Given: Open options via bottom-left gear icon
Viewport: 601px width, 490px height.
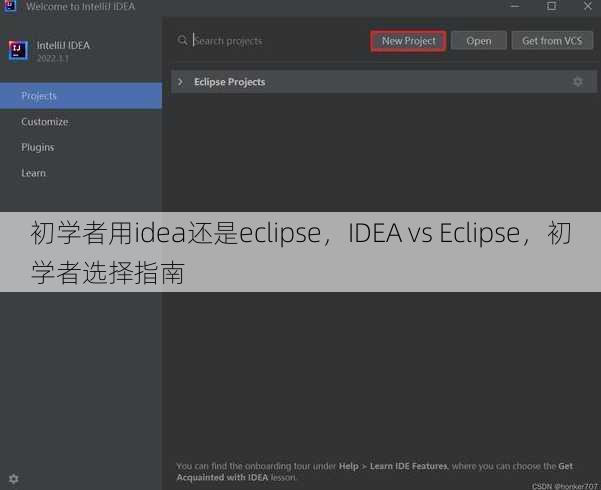Looking at the screenshot, I should (x=13, y=478).
